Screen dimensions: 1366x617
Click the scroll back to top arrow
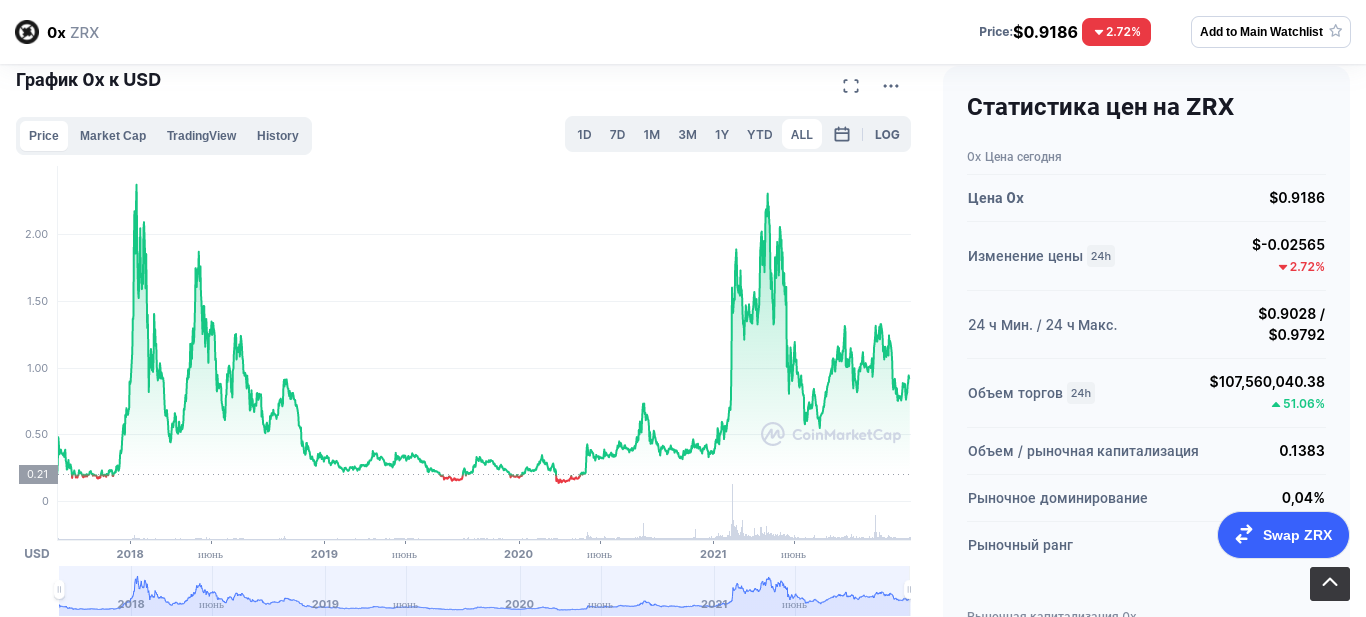pos(1330,584)
